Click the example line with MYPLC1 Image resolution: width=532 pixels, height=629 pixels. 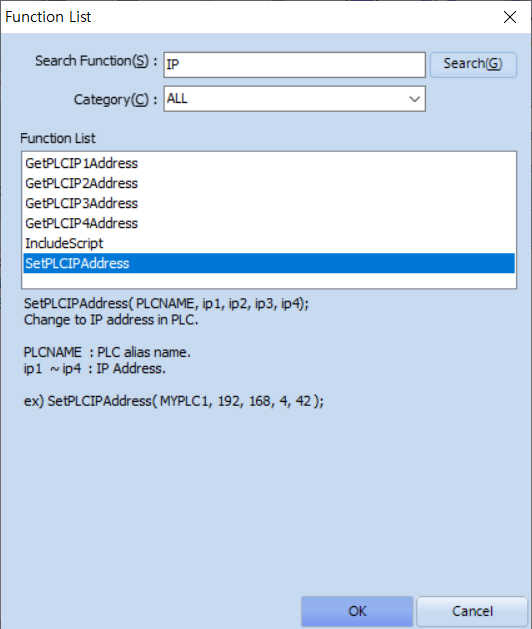(x=174, y=401)
